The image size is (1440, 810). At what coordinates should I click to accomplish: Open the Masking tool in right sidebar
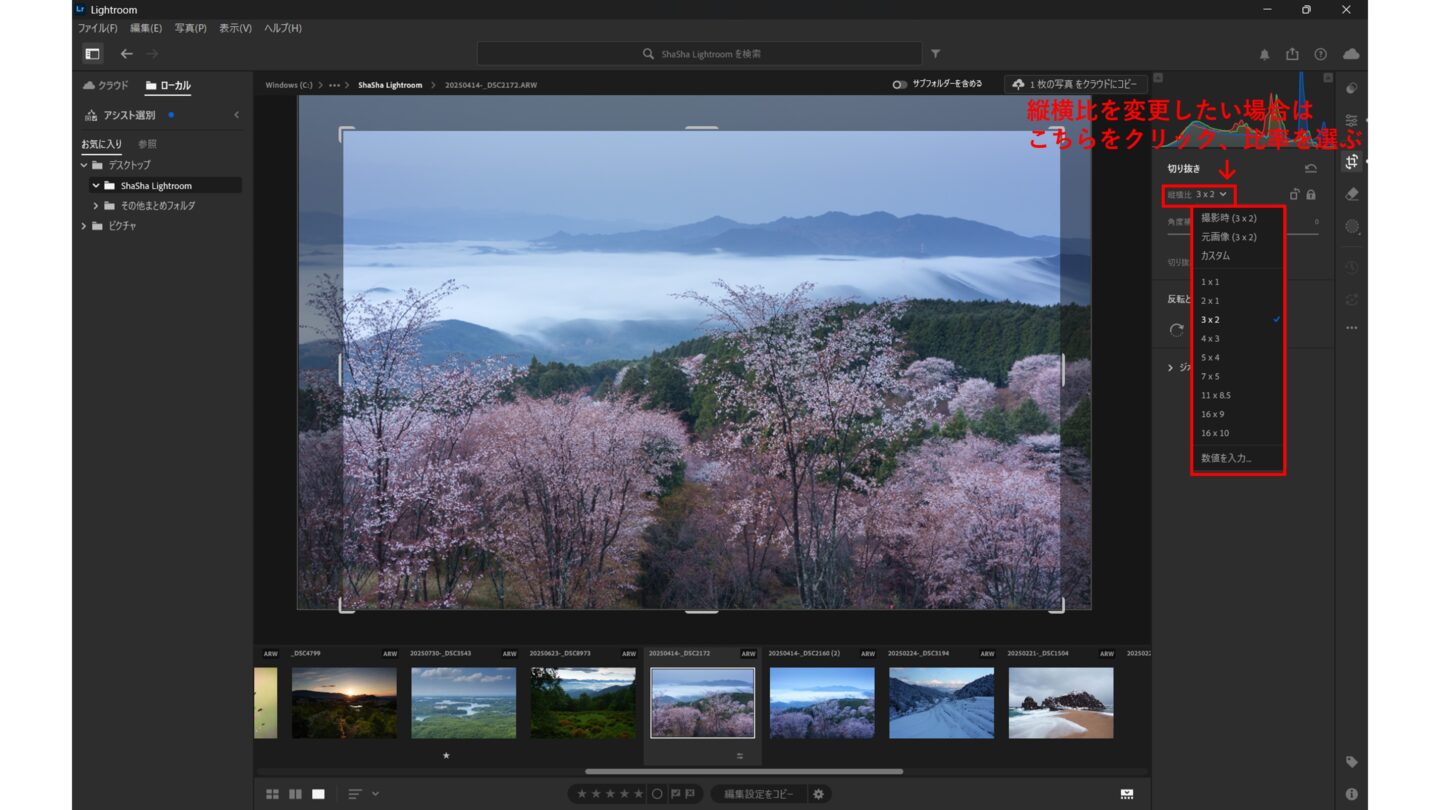pyautogui.click(x=1352, y=227)
